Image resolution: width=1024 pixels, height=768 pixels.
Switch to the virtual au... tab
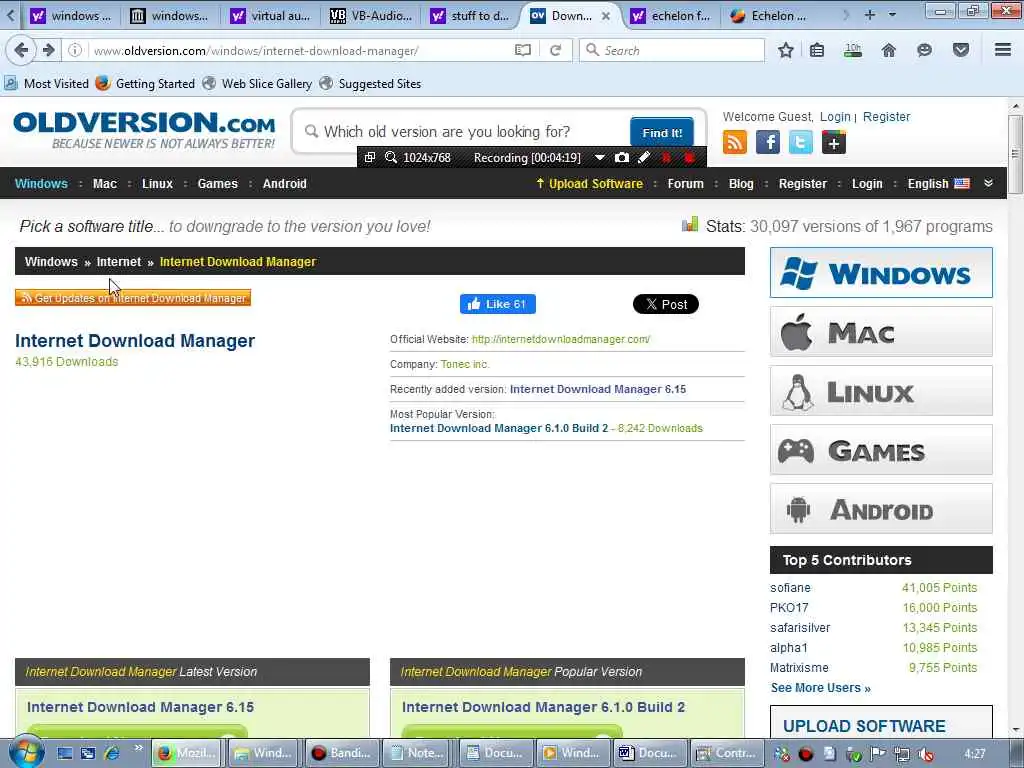pyautogui.click(x=272, y=16)
